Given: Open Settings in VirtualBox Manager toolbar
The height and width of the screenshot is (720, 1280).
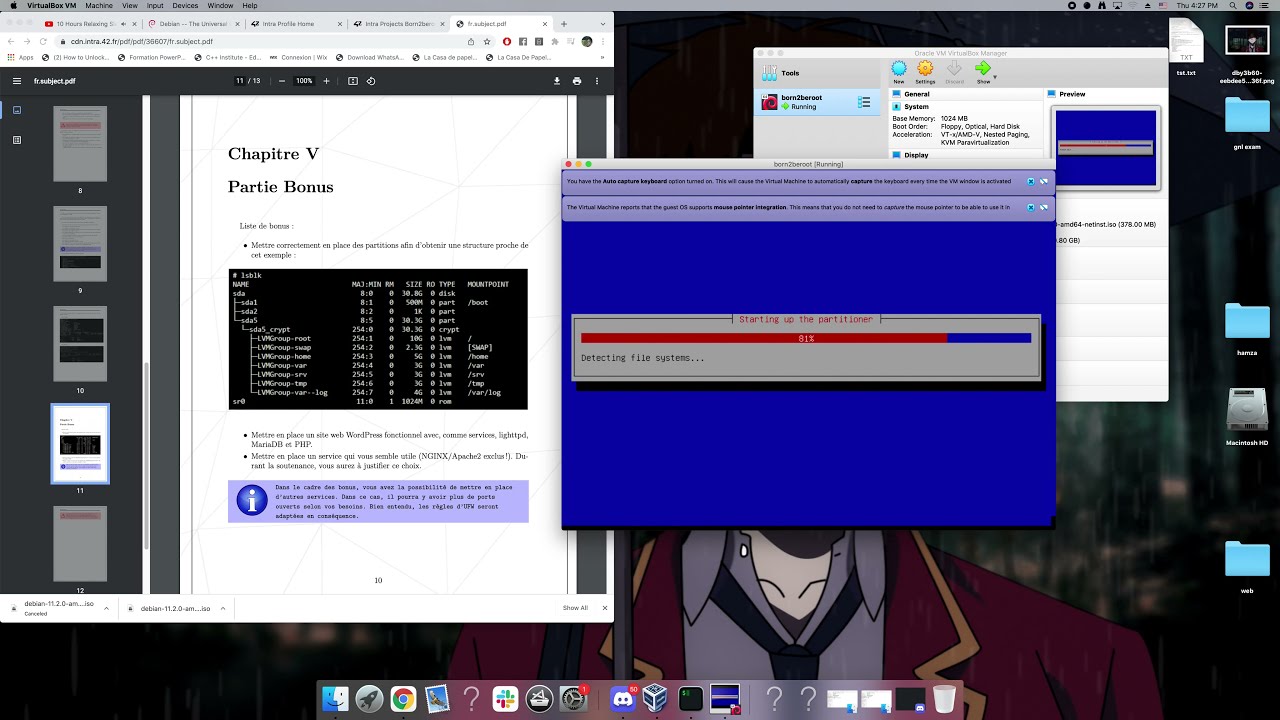Looking at the screenshot, I should click(925, 71).
